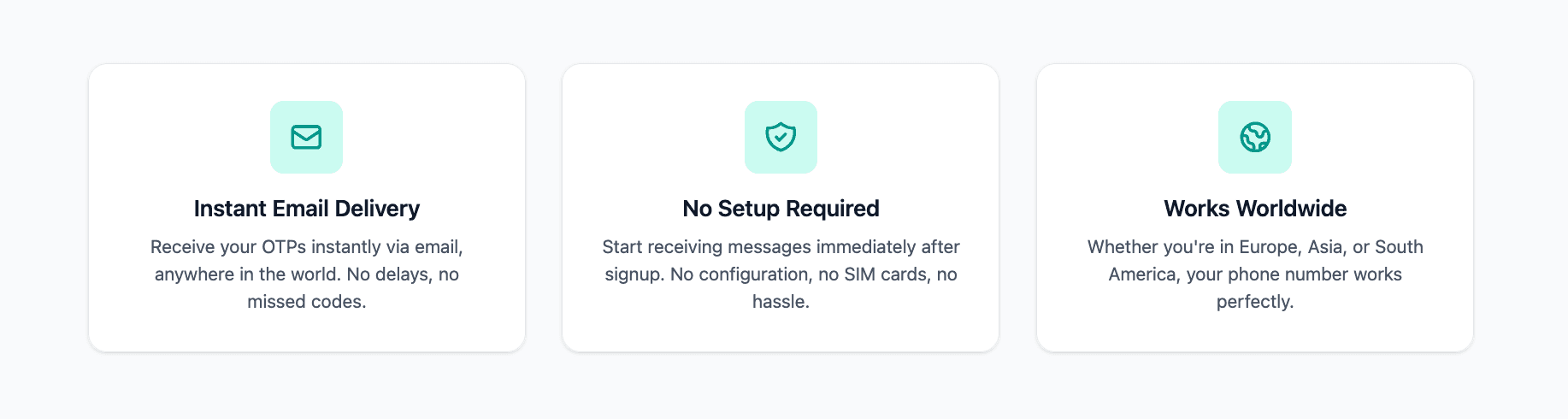
Task: Click the word 'Asia'
Action: tap(1325, 247)
